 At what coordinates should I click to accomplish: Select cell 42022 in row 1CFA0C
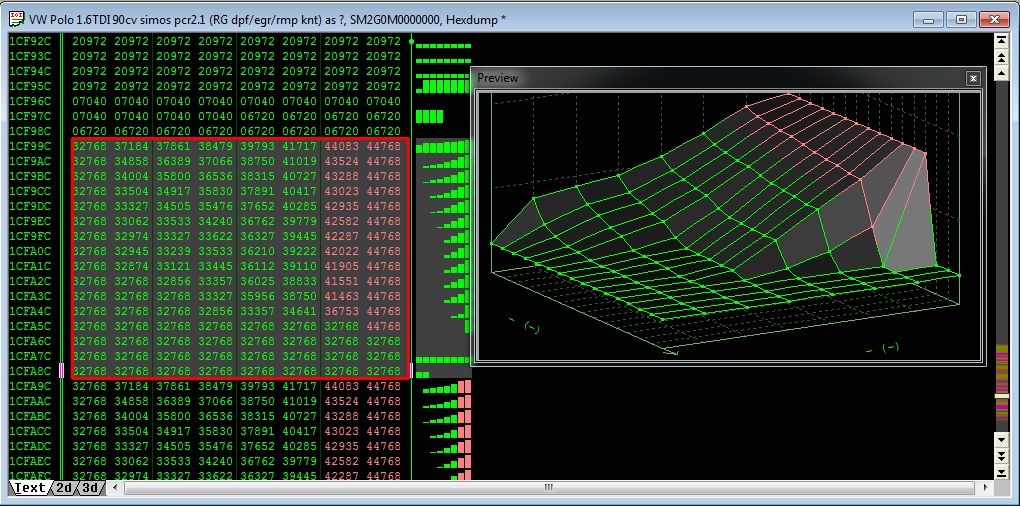click(342, 251)
